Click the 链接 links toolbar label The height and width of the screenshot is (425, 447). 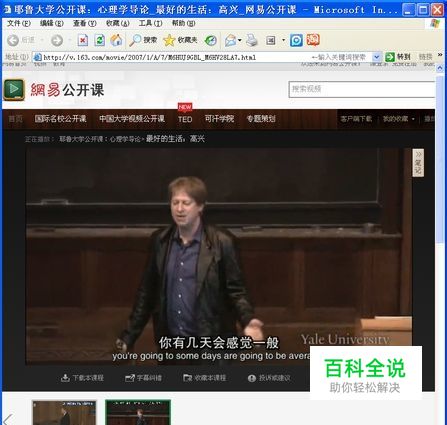point(425,57)
